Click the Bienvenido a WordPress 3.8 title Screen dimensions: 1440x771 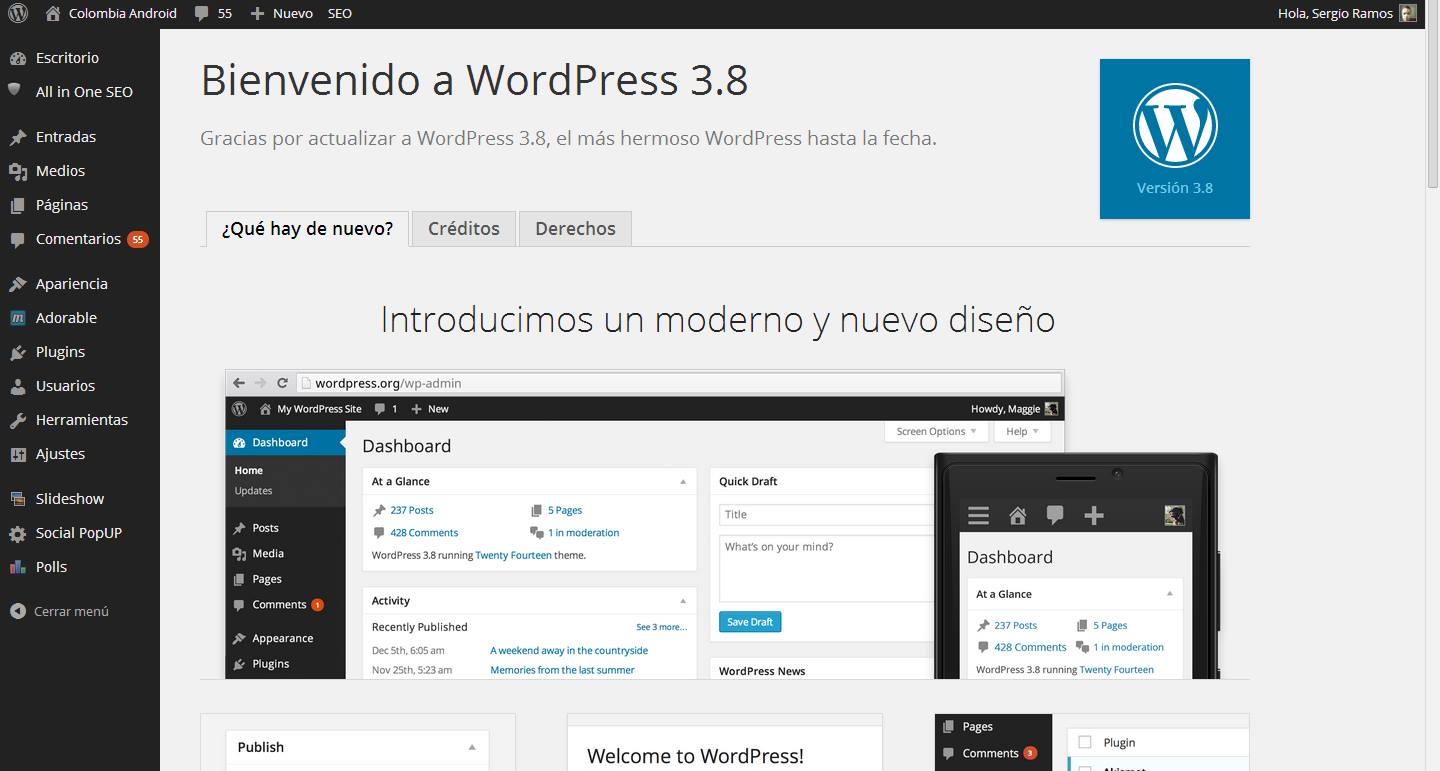474,80
